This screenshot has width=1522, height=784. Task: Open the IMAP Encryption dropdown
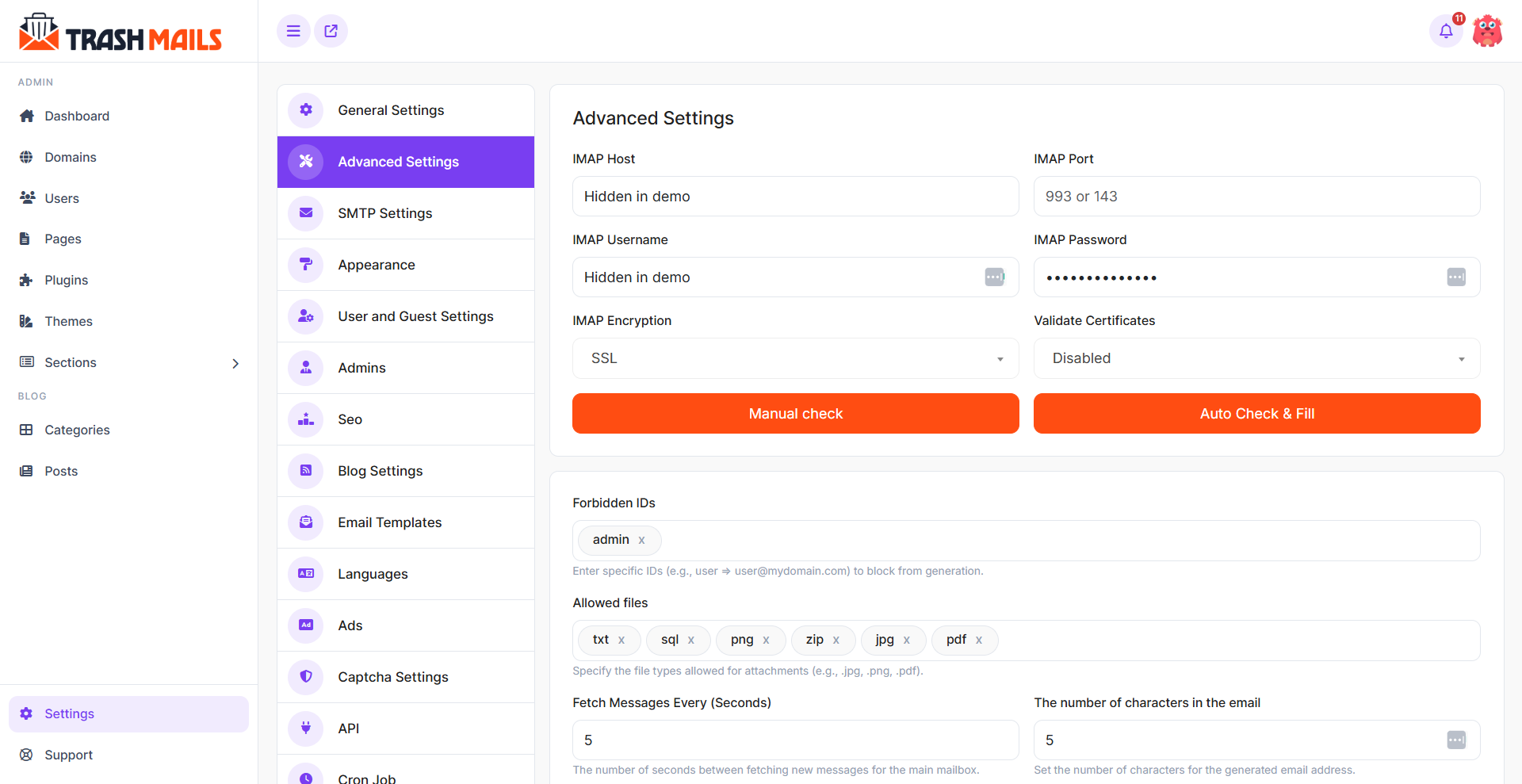(x=795, y=358)
